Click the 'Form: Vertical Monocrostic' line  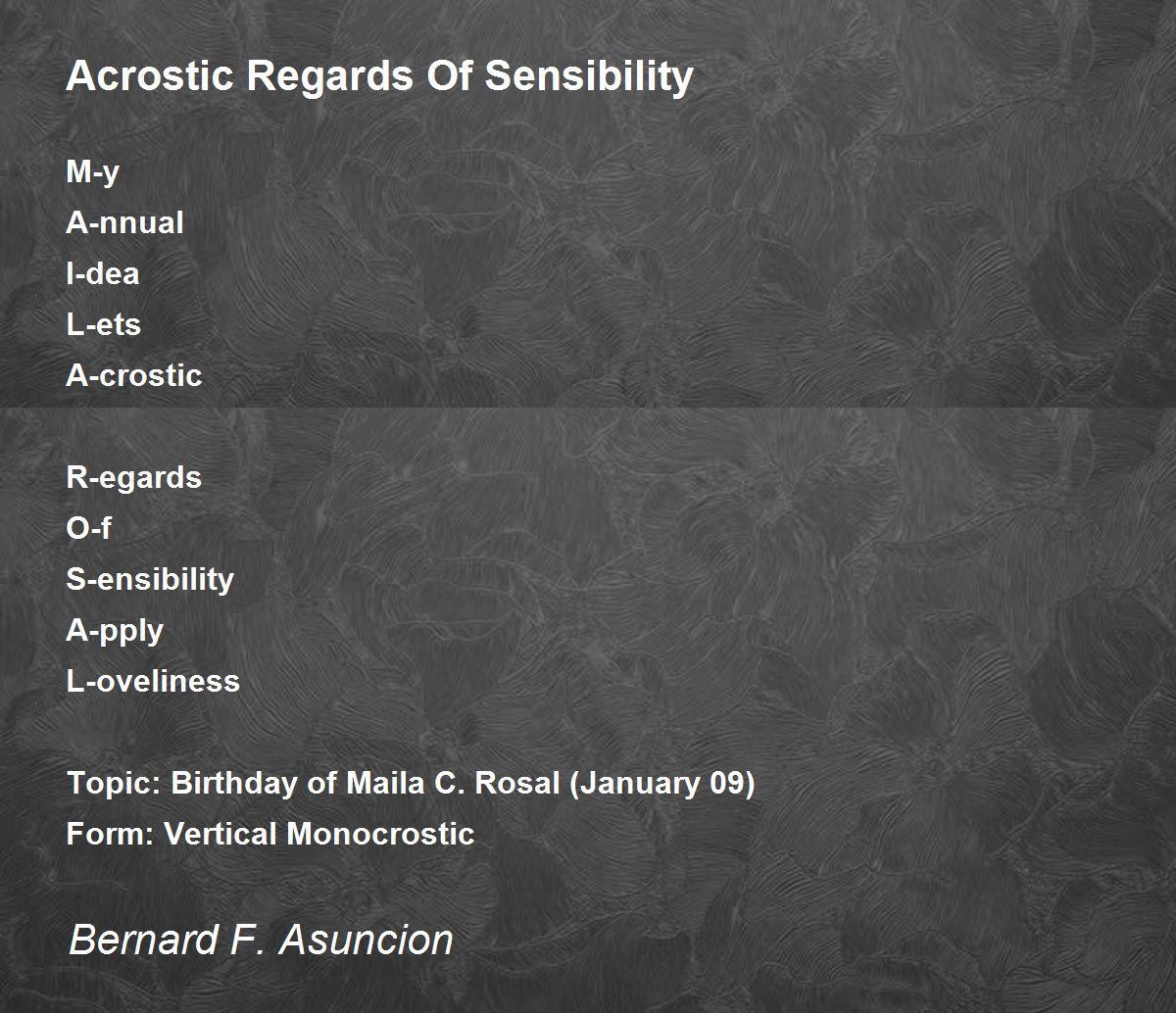tap(270, 834)
